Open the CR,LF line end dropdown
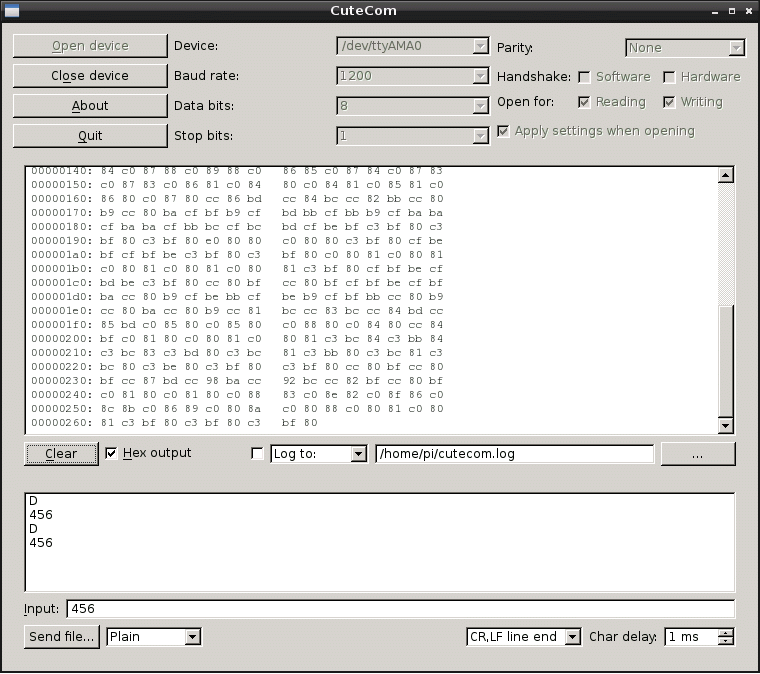The height and width of the screenshot is (674, 760). (572, 637)
